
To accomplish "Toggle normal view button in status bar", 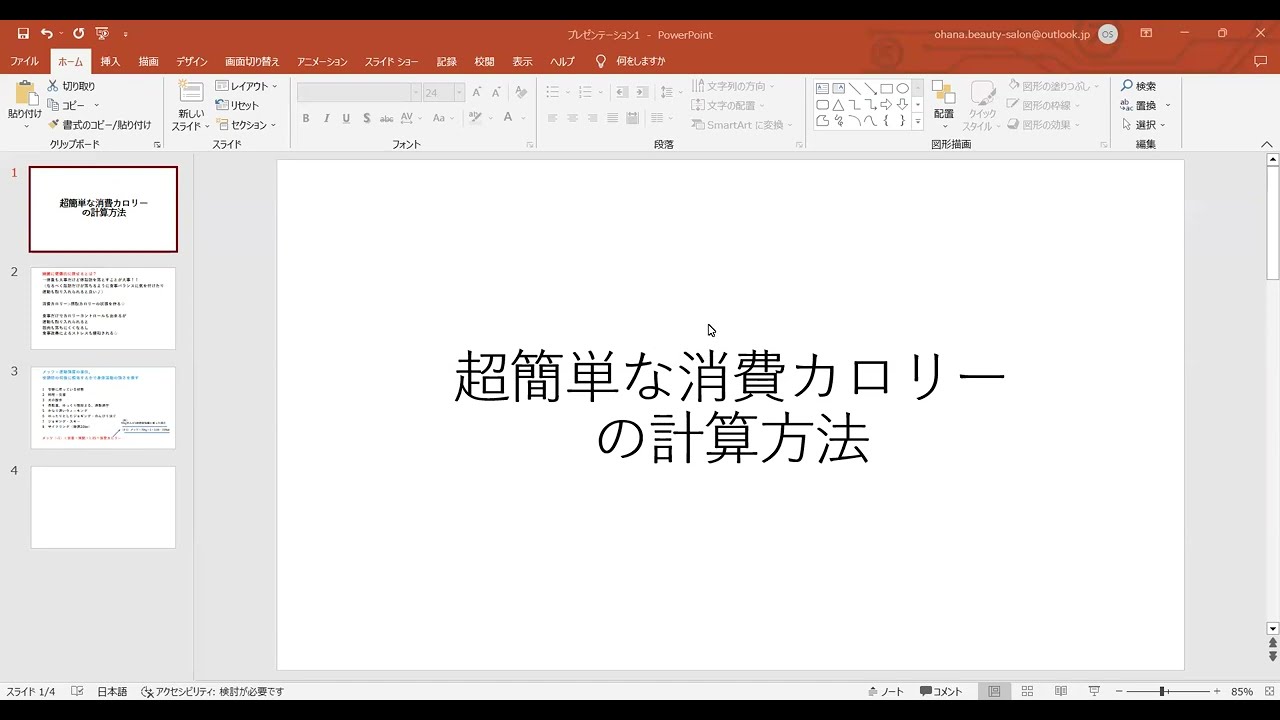I will [994, 691].
